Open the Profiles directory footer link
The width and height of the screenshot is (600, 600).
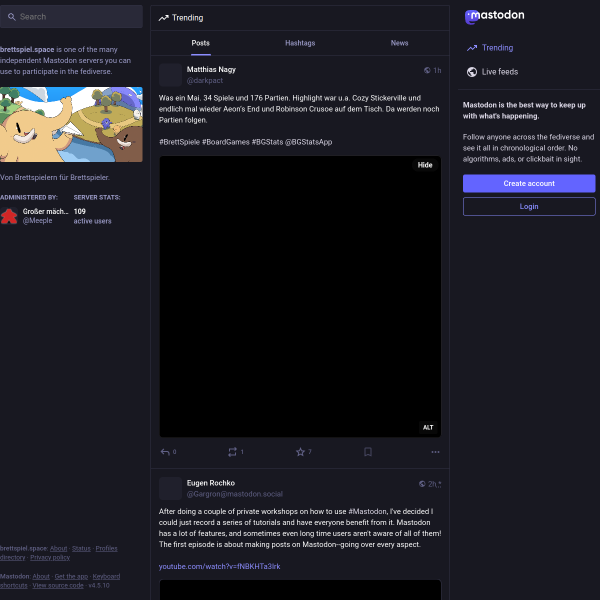(106, 549)
